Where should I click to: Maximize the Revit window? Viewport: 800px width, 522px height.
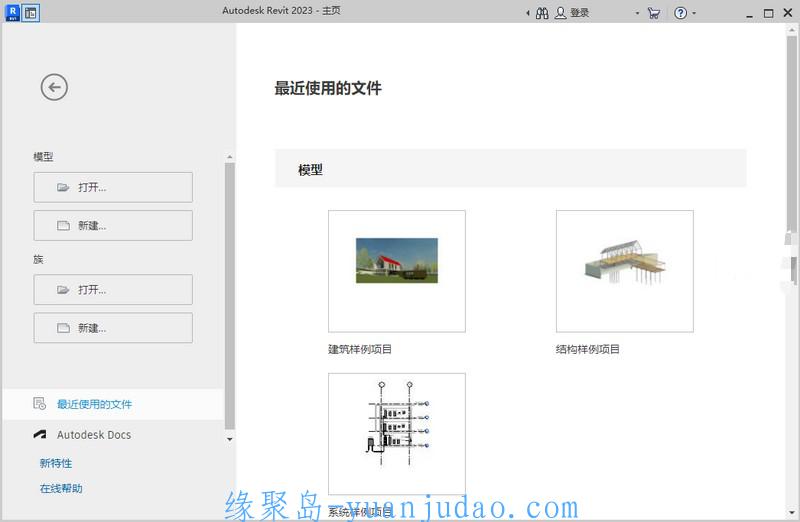(768, 13)
